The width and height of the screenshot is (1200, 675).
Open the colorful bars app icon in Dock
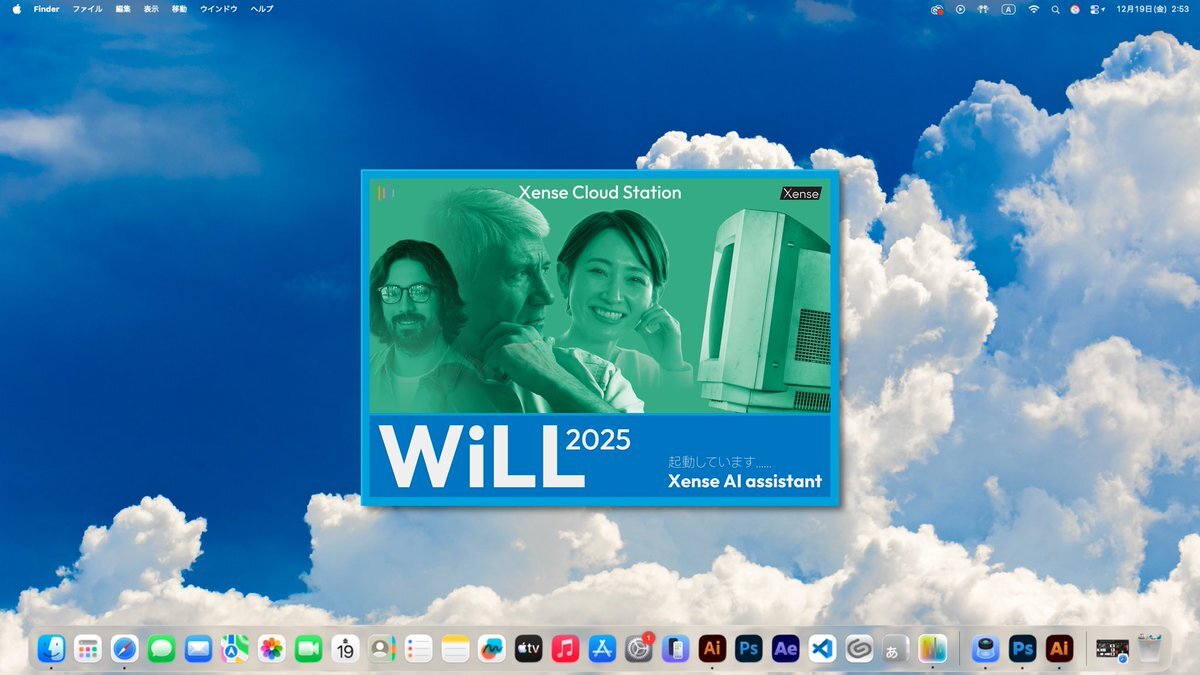click(932, 649)
